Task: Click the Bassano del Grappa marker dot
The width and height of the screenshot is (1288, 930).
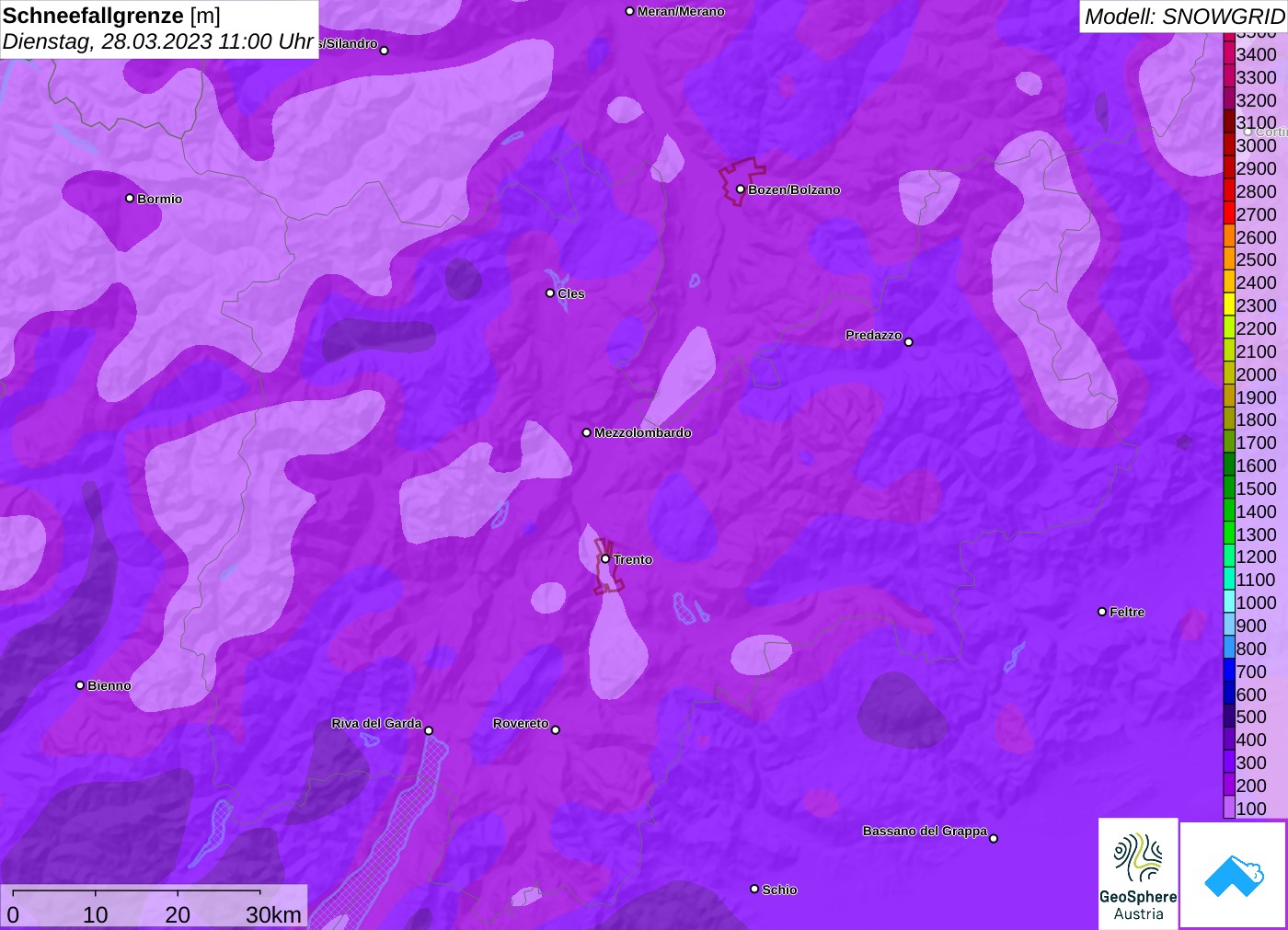Action: click(x=994, y=838)
